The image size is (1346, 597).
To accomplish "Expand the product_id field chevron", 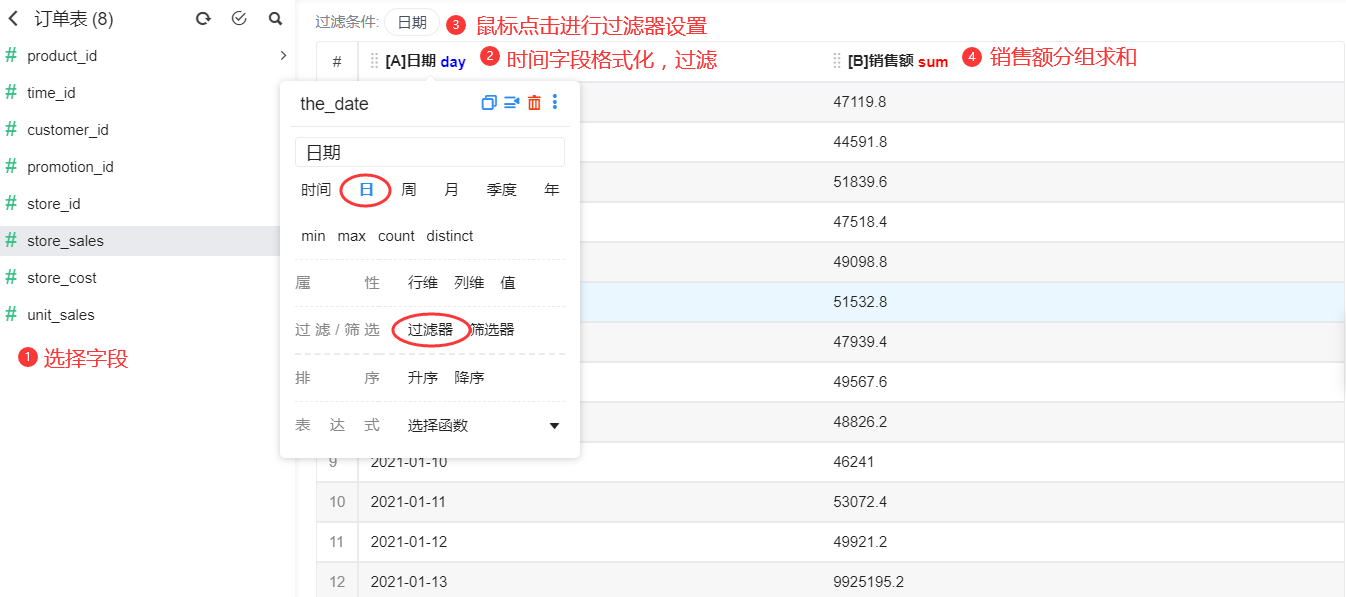I will (283, 55).
